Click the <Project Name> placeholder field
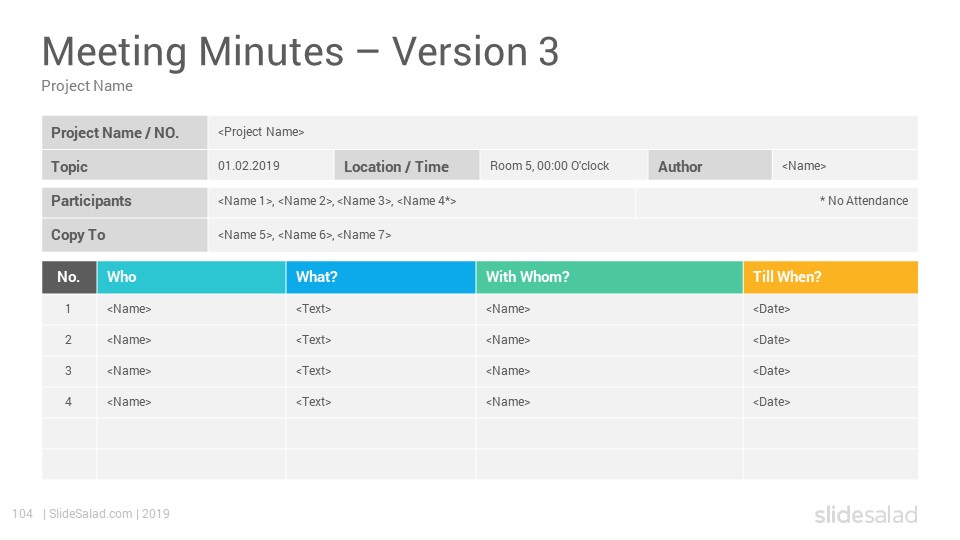 562,132
